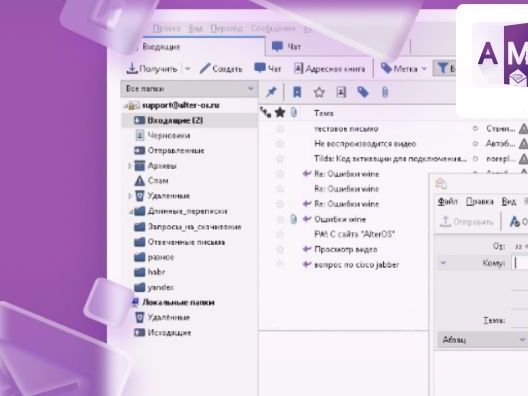Open the Адресная книга
Screen dimensions: 528x396
click(x=330, y=69)
